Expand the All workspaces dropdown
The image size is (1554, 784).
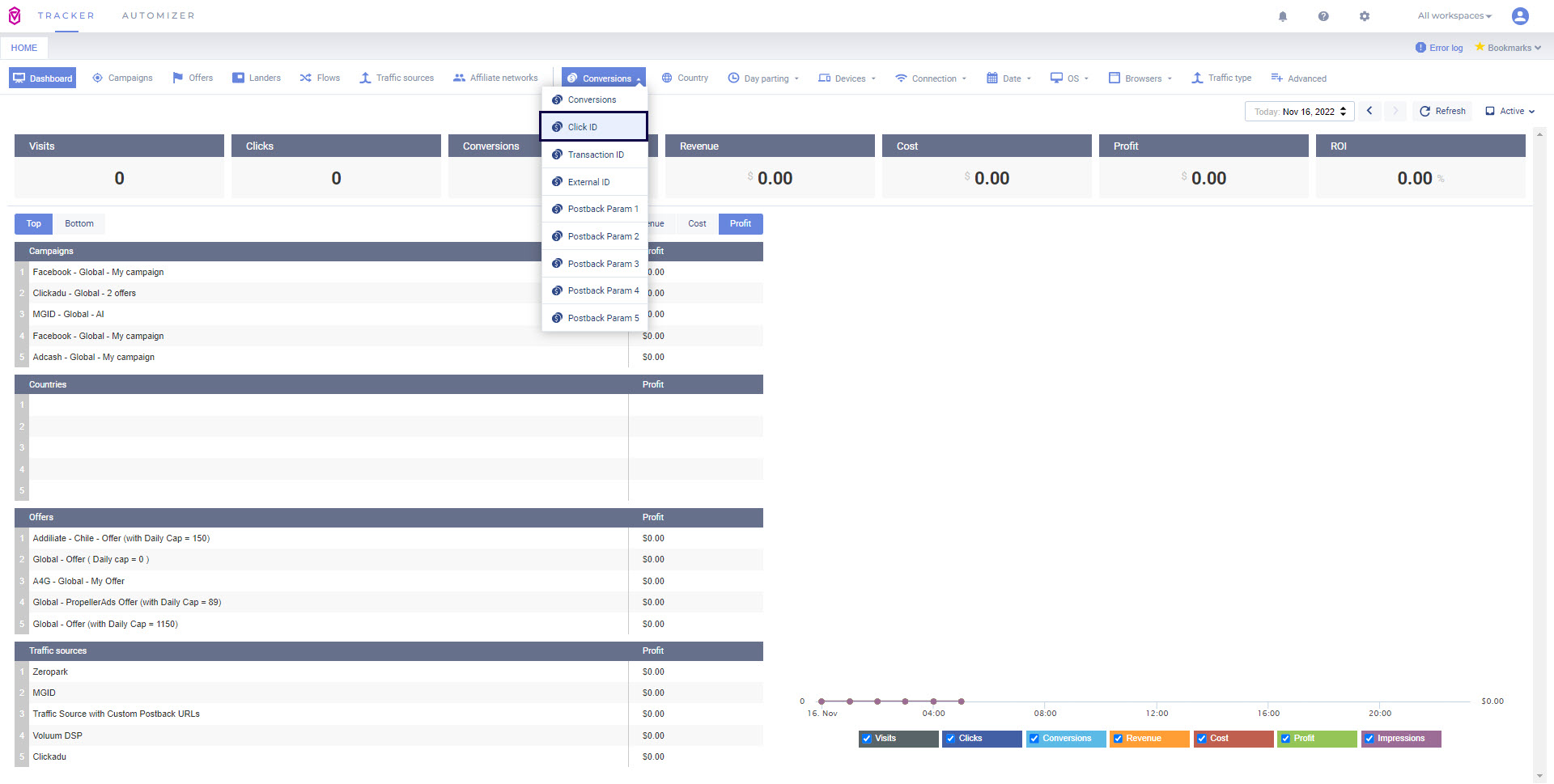click(1454, 16)
